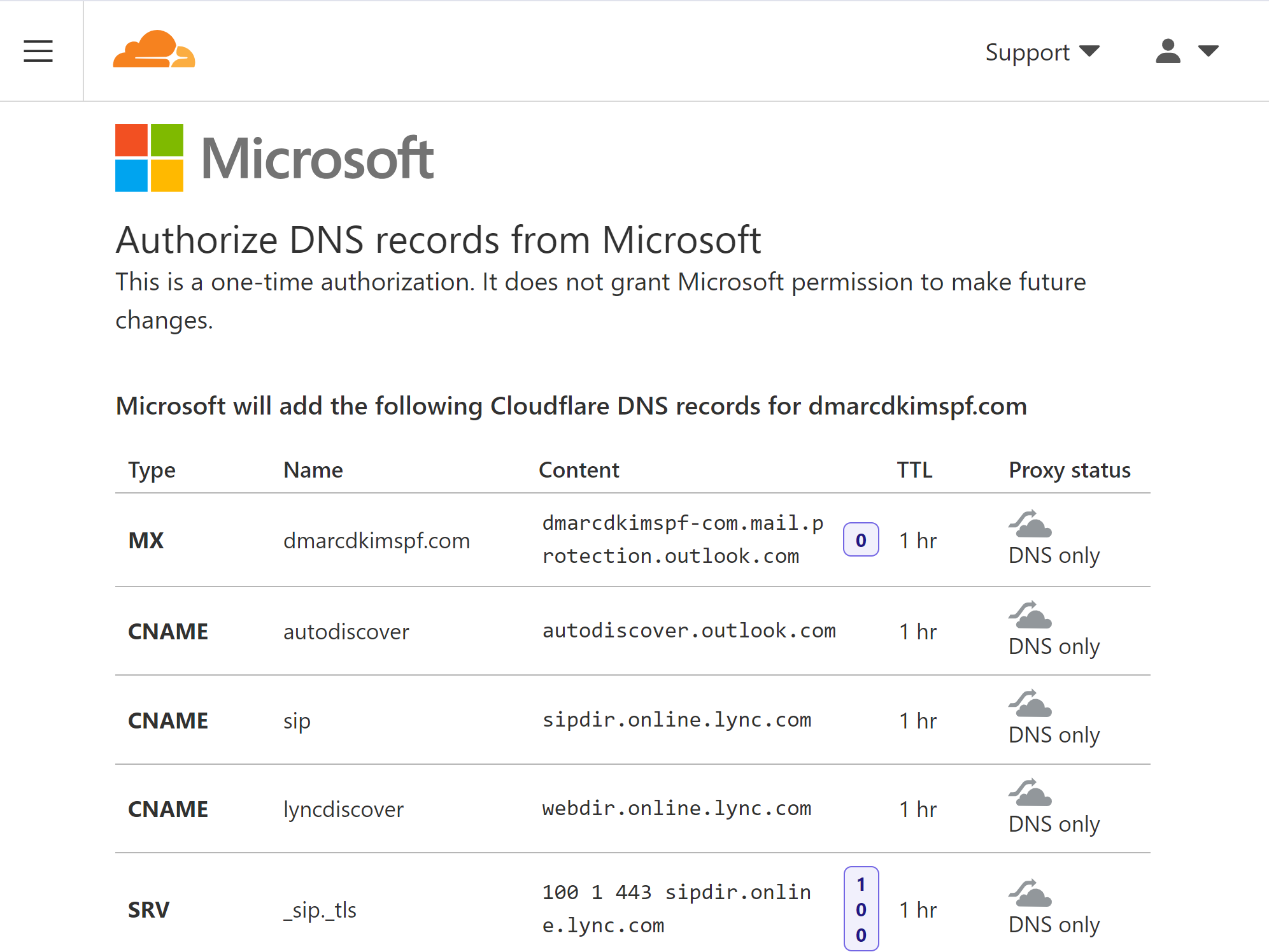
Task: Click the Name column header
Action: pos(313,470)
